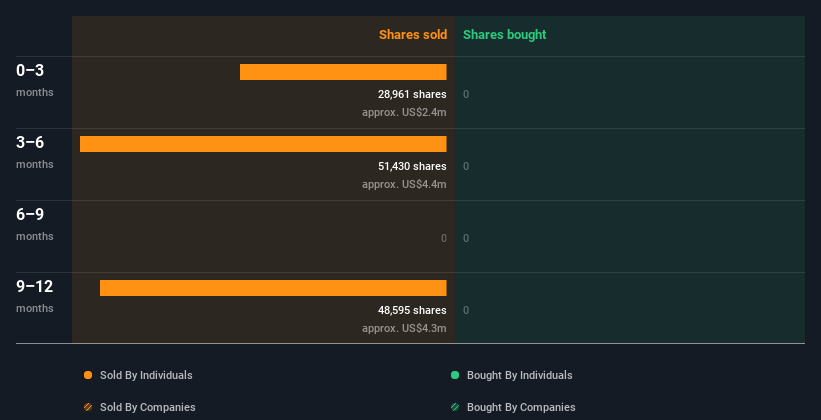Click the striped Bought By Companies legend icon
Screen dimensions: 821x420
pos(455,407)
